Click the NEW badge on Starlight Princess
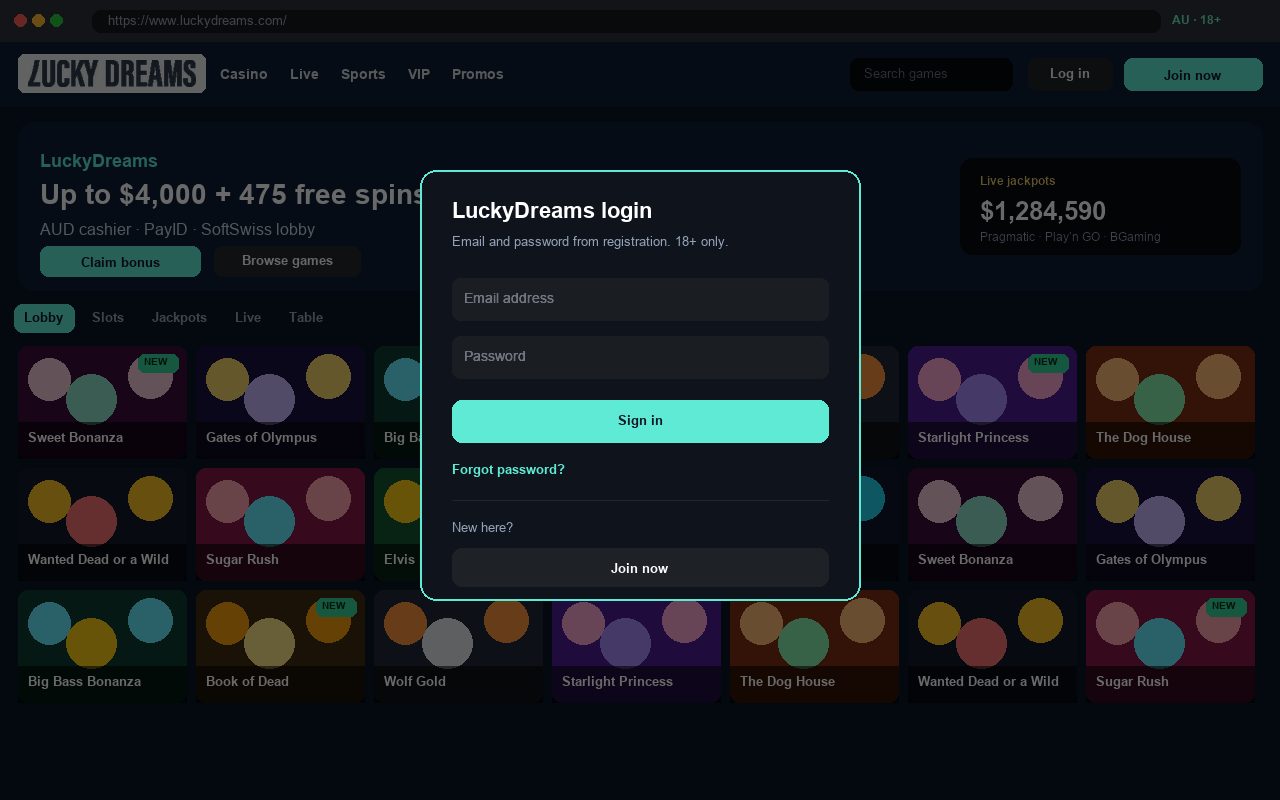The height and width of the screenshot is (800, 1280). point(1047,362)
